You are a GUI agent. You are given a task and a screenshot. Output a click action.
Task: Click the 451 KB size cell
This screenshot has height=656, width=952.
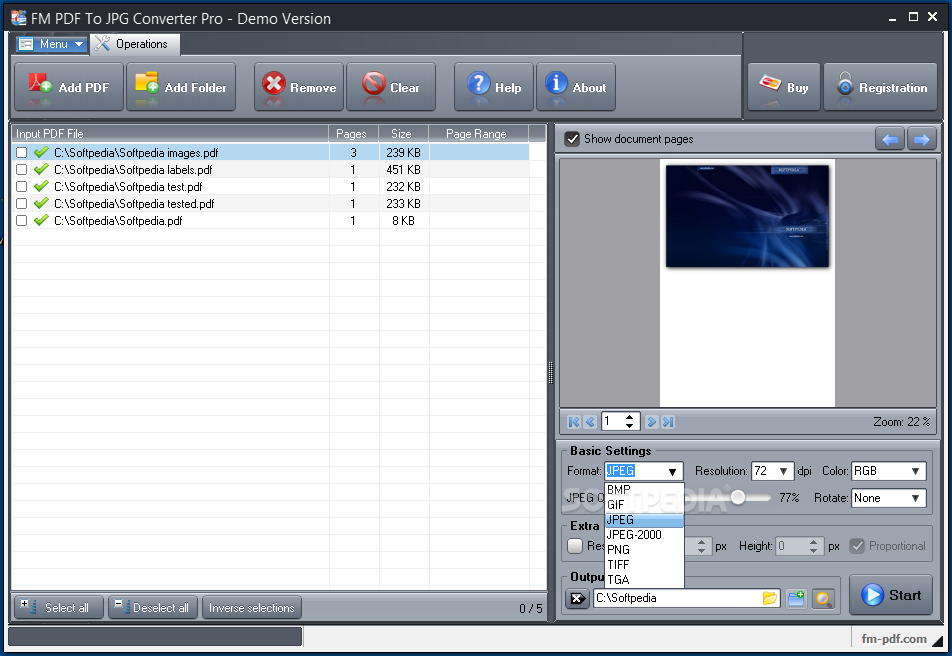tap(403, 169)
